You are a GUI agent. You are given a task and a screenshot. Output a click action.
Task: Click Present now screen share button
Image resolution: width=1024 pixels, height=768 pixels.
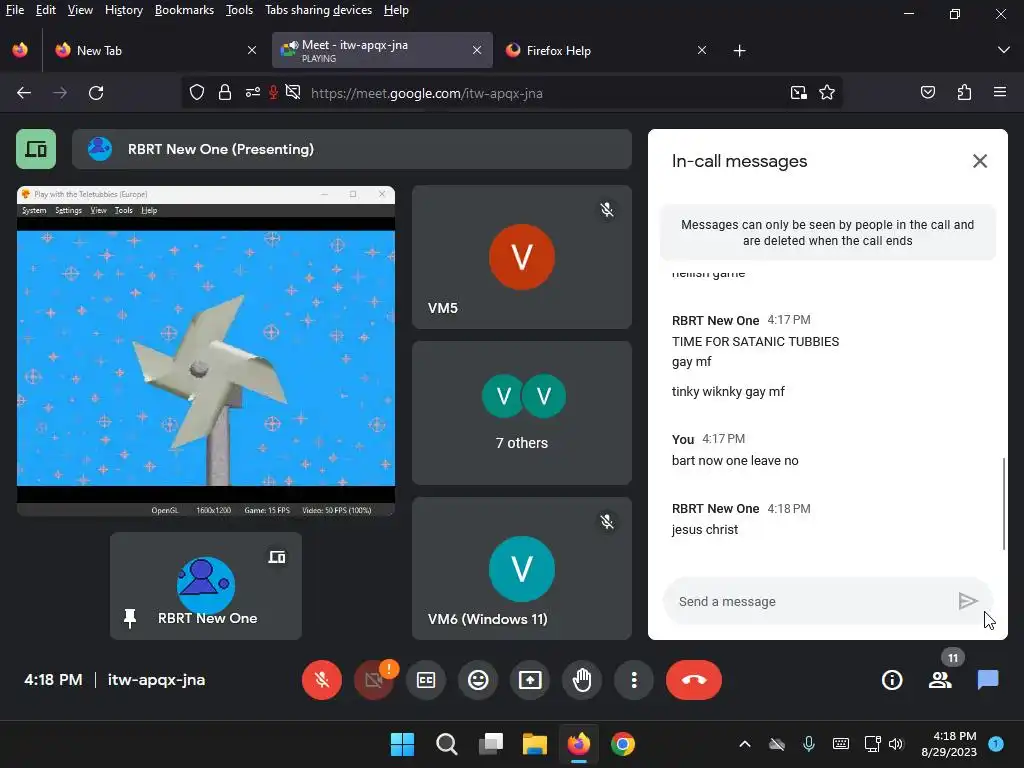coord(530,680)
